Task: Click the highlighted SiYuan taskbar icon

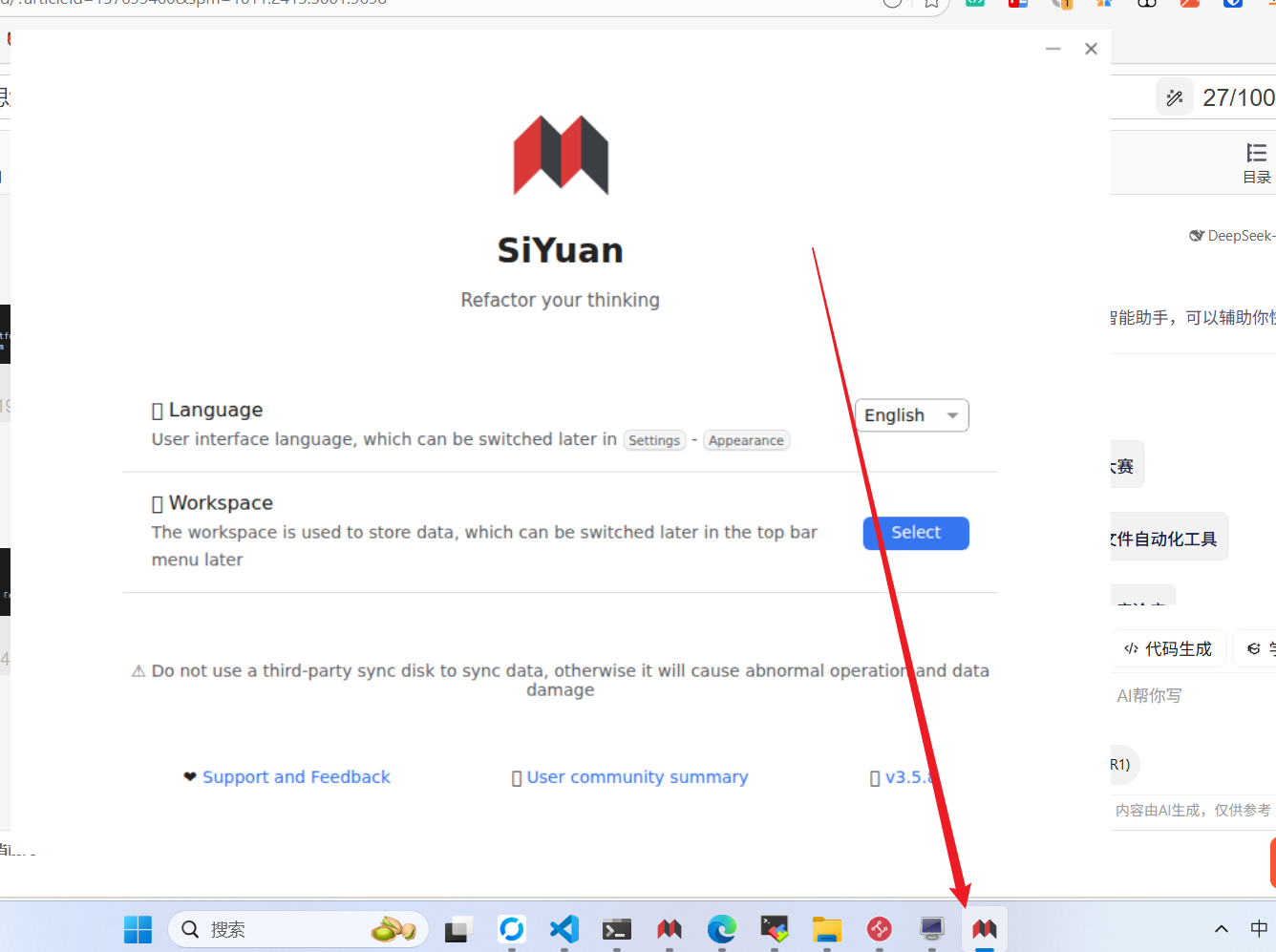Action: pos(985,929)
